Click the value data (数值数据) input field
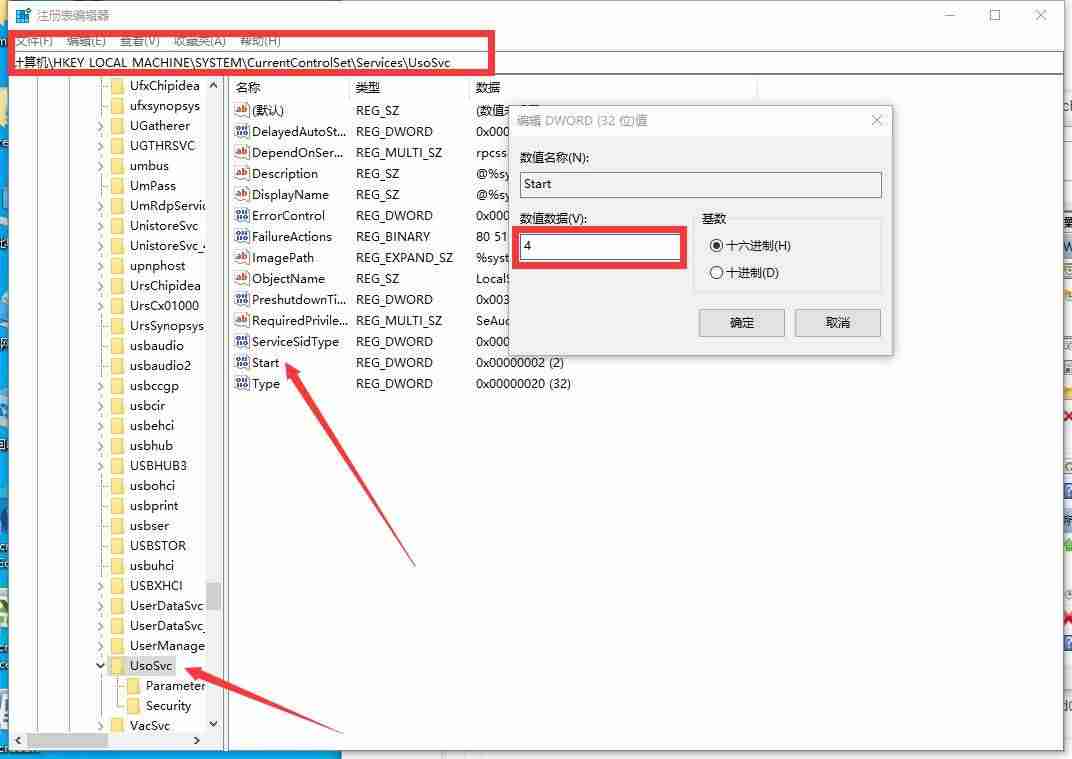Screen dimensions: 1072x759 600,246
